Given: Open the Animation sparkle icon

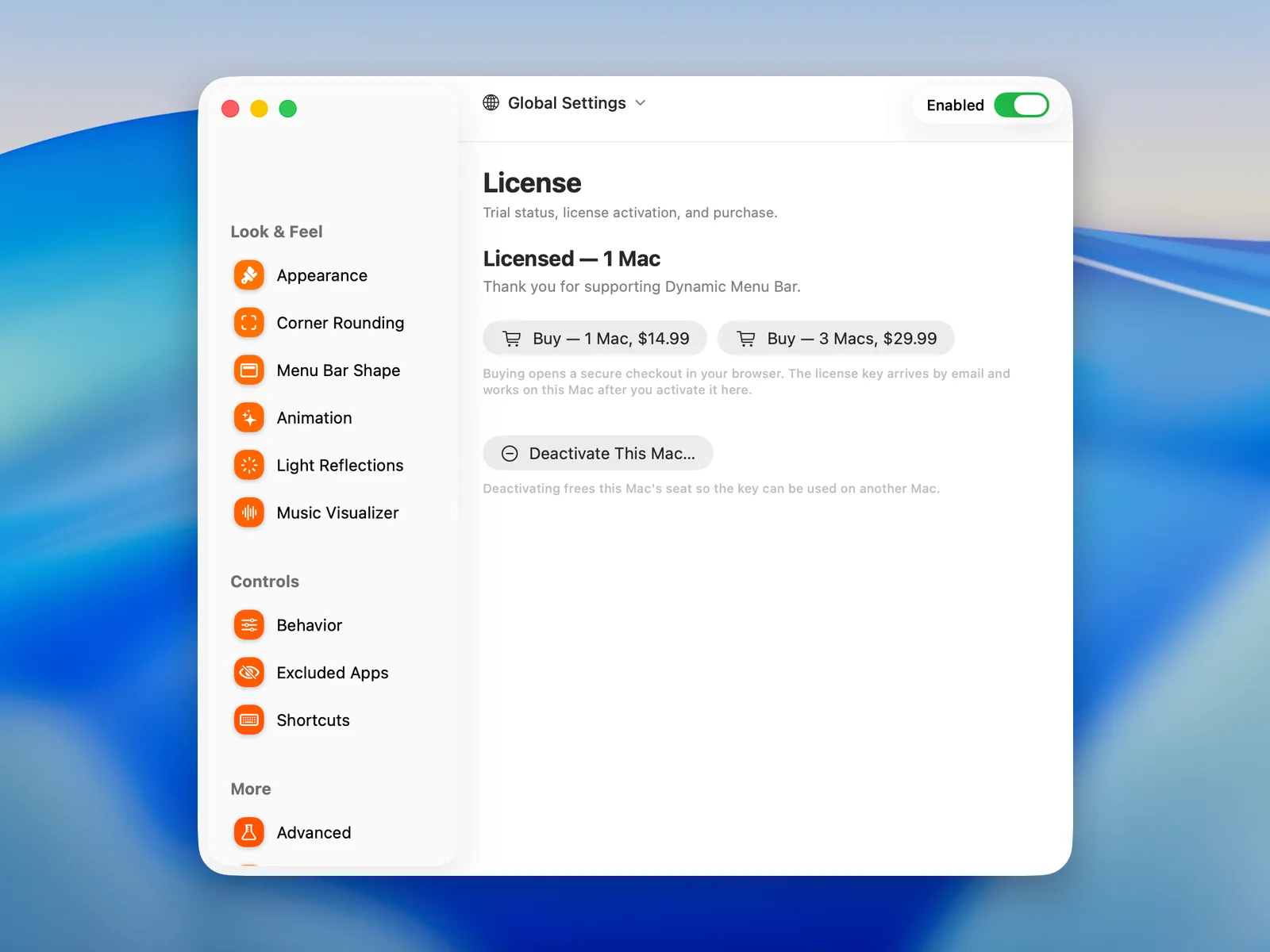Looking at the screenshot, I should coord(249,418).
